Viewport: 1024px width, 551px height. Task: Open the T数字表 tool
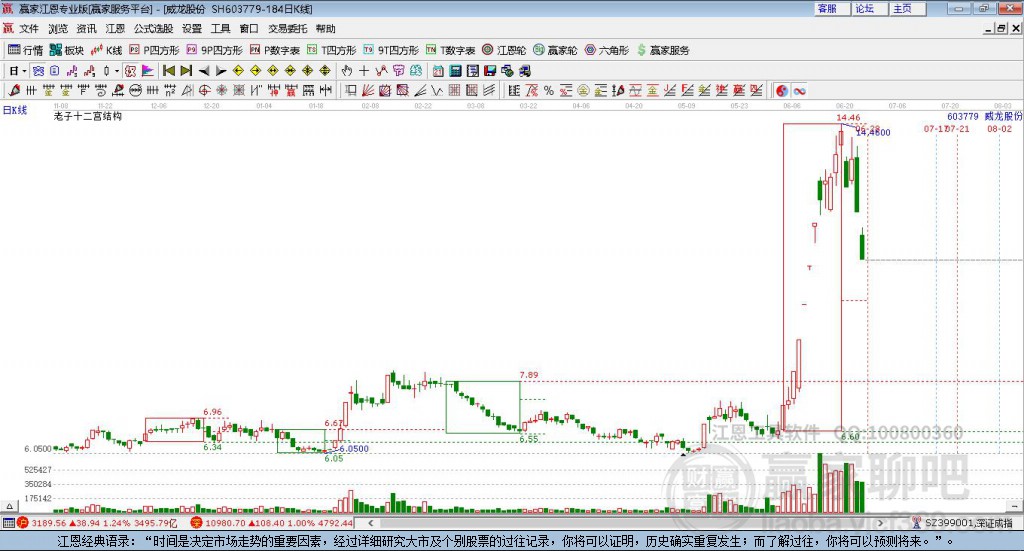[451, 50]
